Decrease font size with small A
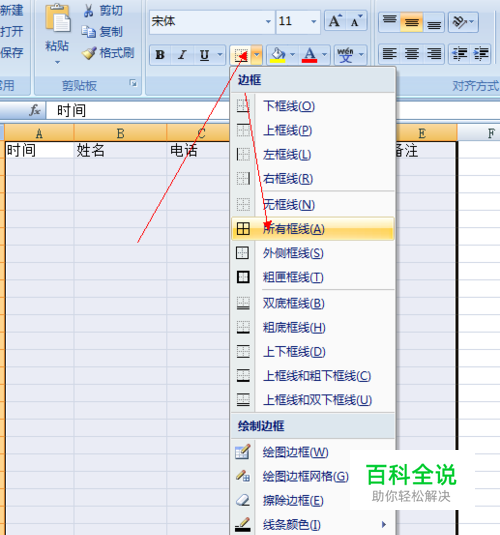The height and width of the screenshot is (535, 500). coord(356,21)
